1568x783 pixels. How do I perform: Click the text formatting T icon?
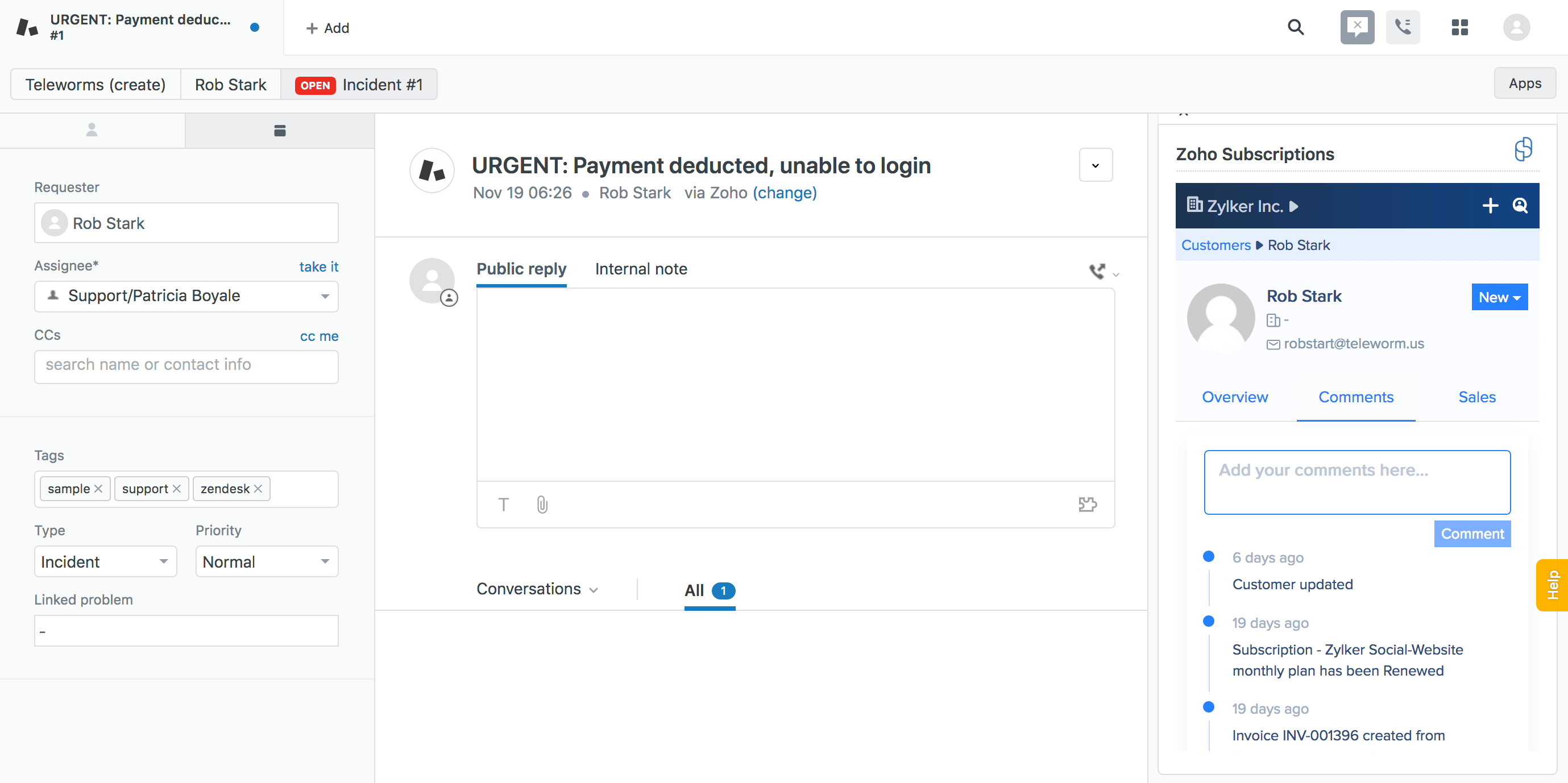tap(503, 505)
